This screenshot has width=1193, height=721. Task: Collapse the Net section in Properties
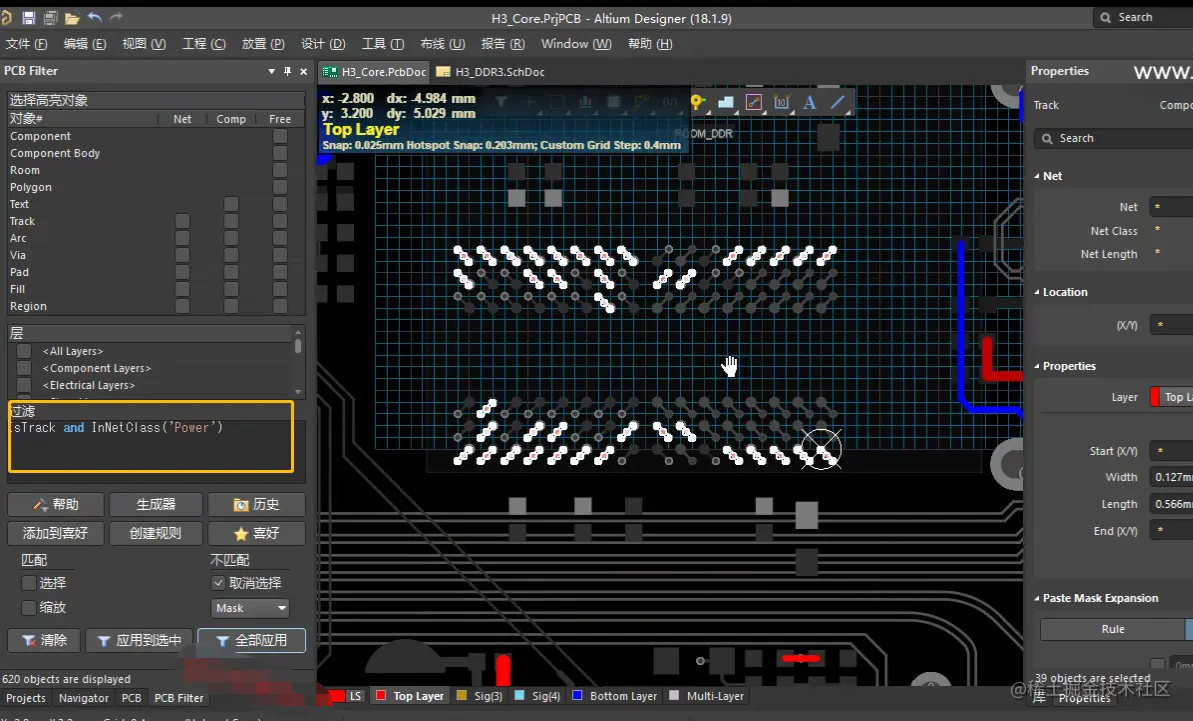(x=1037, y=175)
